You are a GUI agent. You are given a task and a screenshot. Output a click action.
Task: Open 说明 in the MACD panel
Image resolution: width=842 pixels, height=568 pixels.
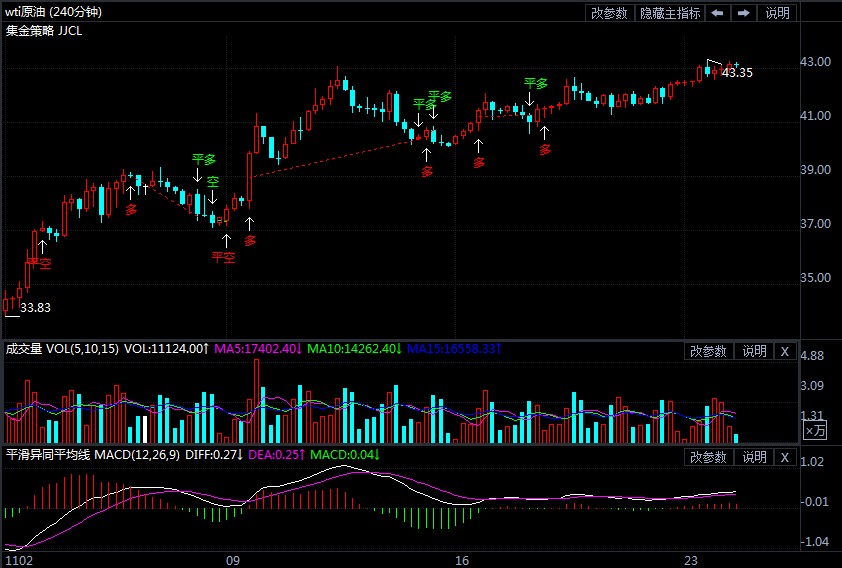pos(753,457)
